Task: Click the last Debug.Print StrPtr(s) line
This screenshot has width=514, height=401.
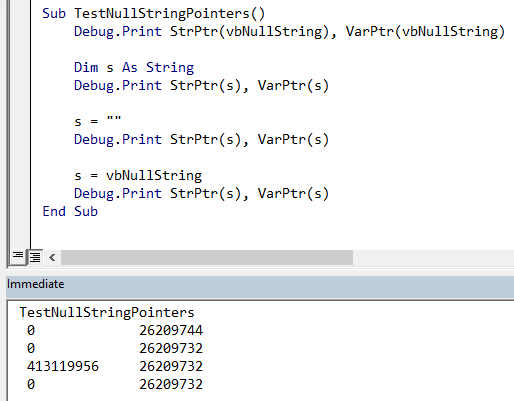Action: click(201, 193)
